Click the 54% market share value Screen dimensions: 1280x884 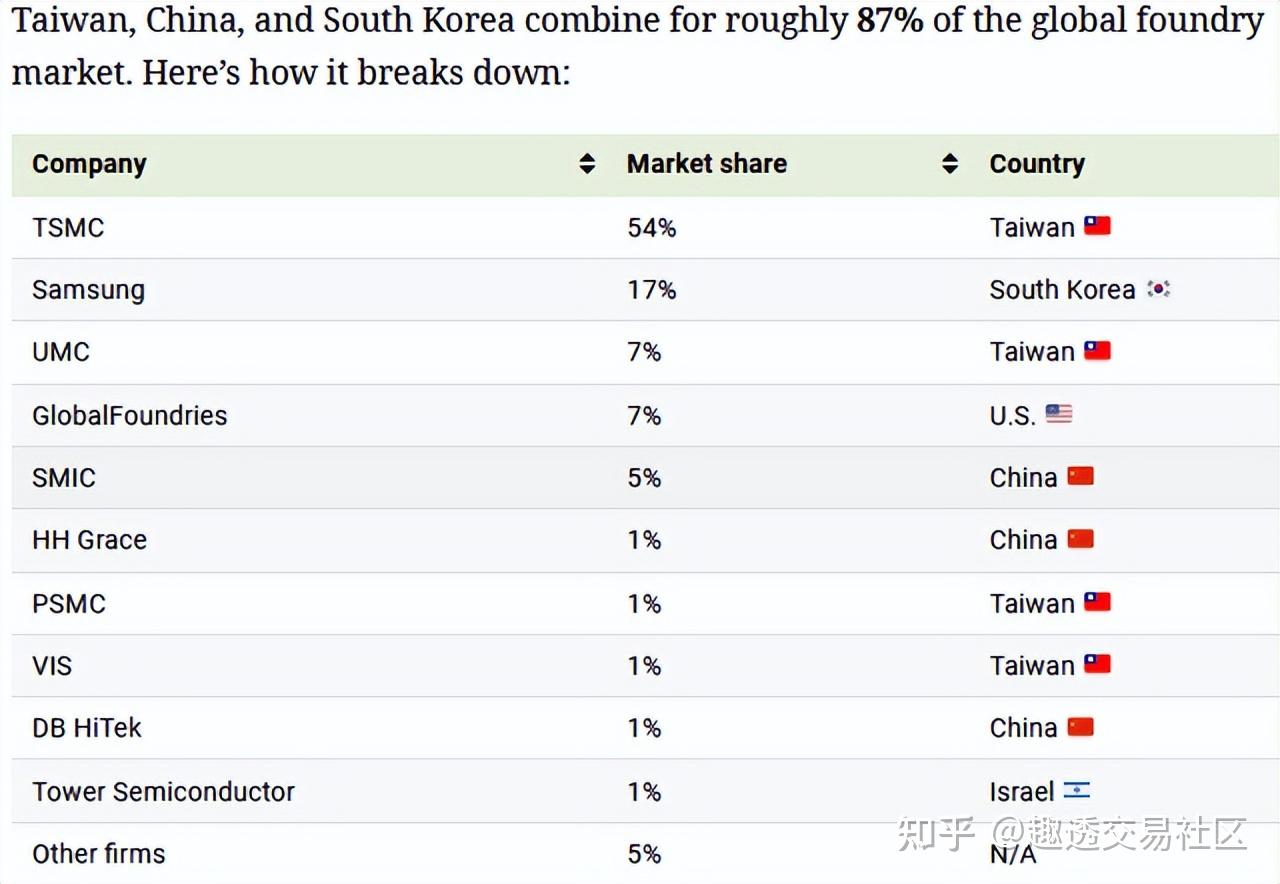pyautogui.click(x=651, y=228)
